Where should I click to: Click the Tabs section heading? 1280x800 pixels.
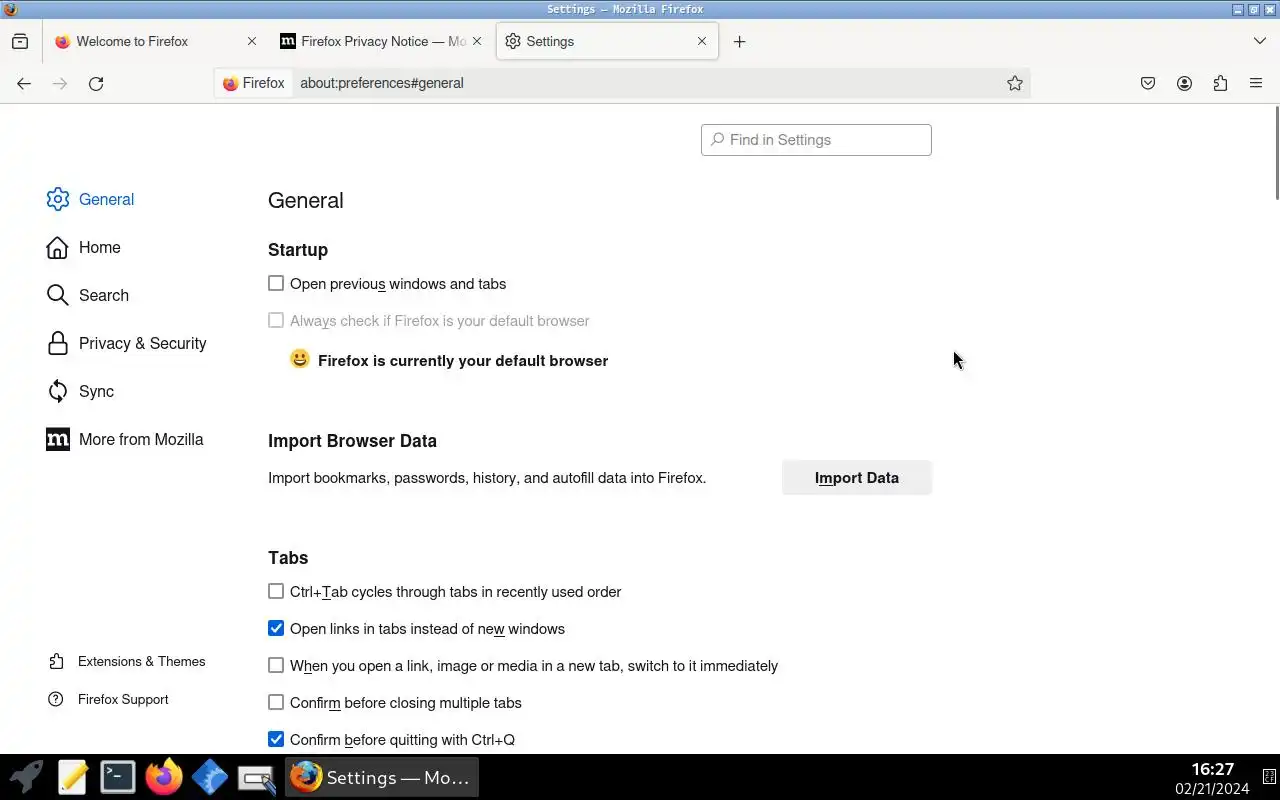tap(288, 558)
